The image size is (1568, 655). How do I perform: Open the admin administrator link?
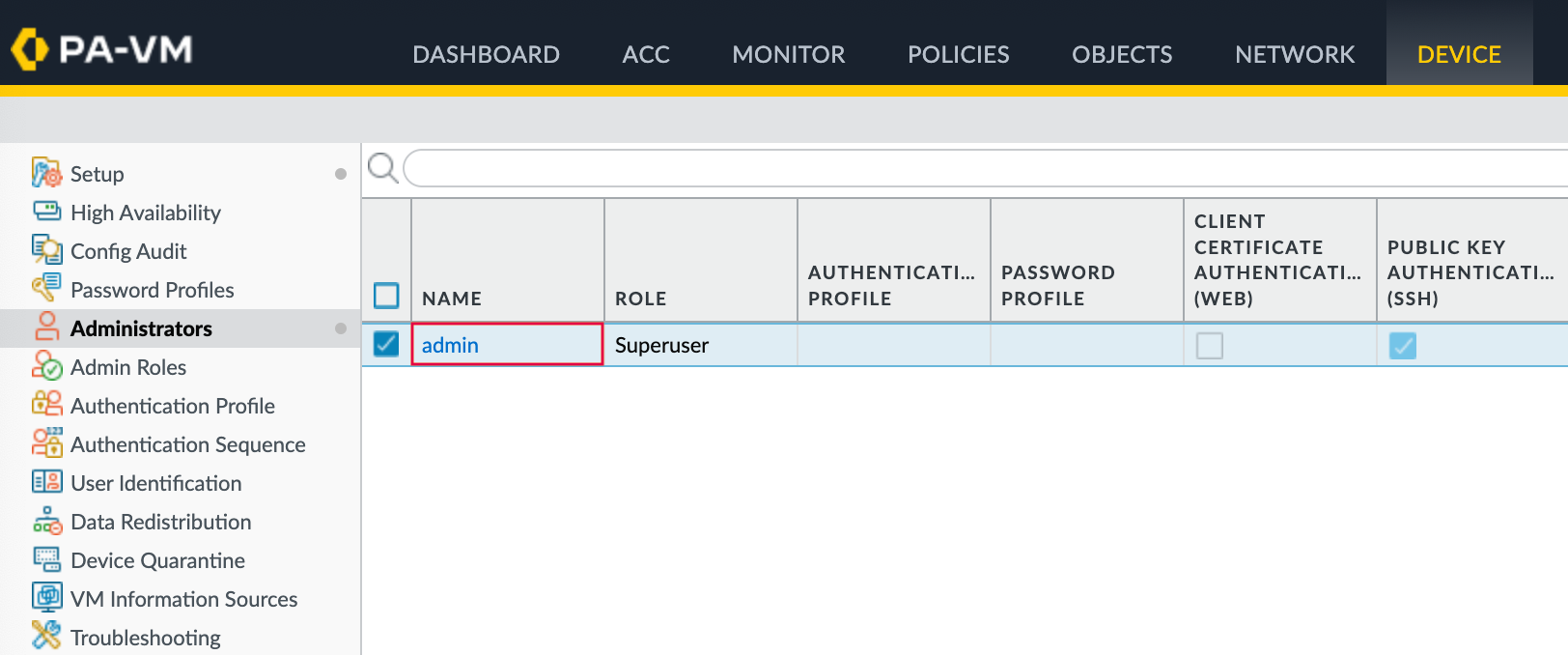tap(450, 345)
